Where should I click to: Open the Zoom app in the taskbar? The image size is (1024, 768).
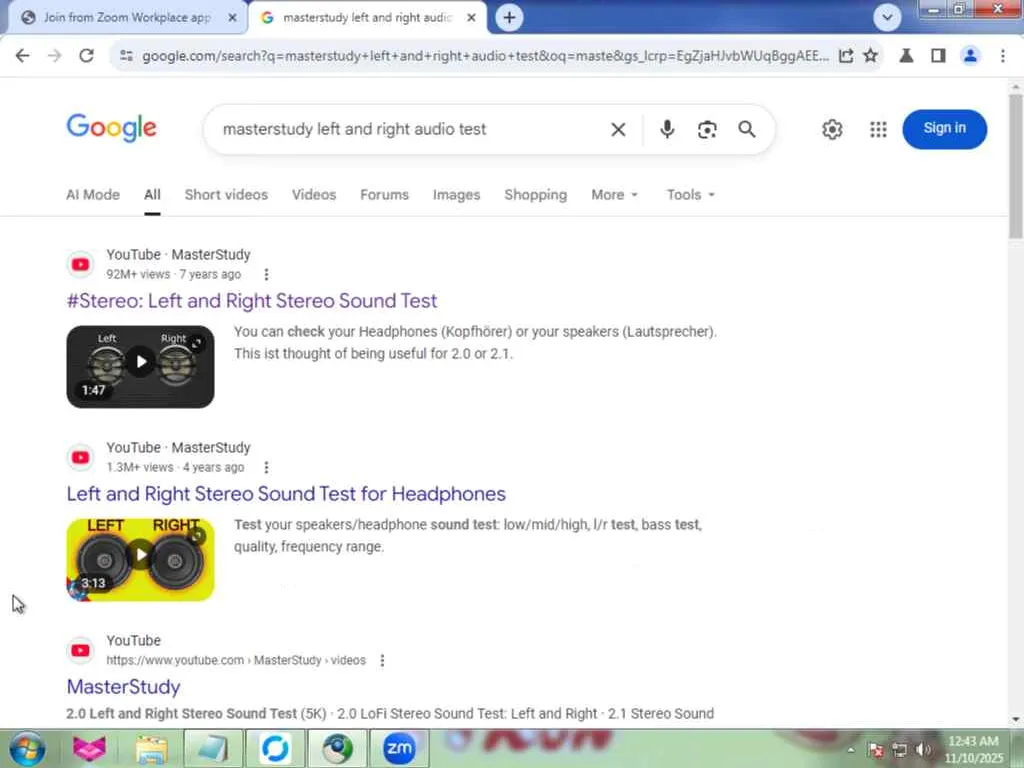[x=399, y=748]
